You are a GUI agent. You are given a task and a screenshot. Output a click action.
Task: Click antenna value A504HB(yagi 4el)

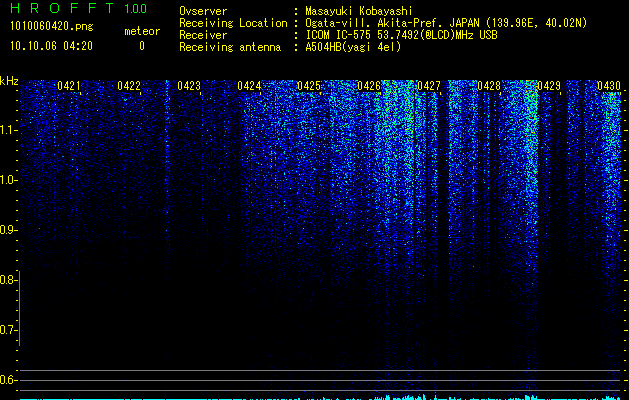[353, 47]
